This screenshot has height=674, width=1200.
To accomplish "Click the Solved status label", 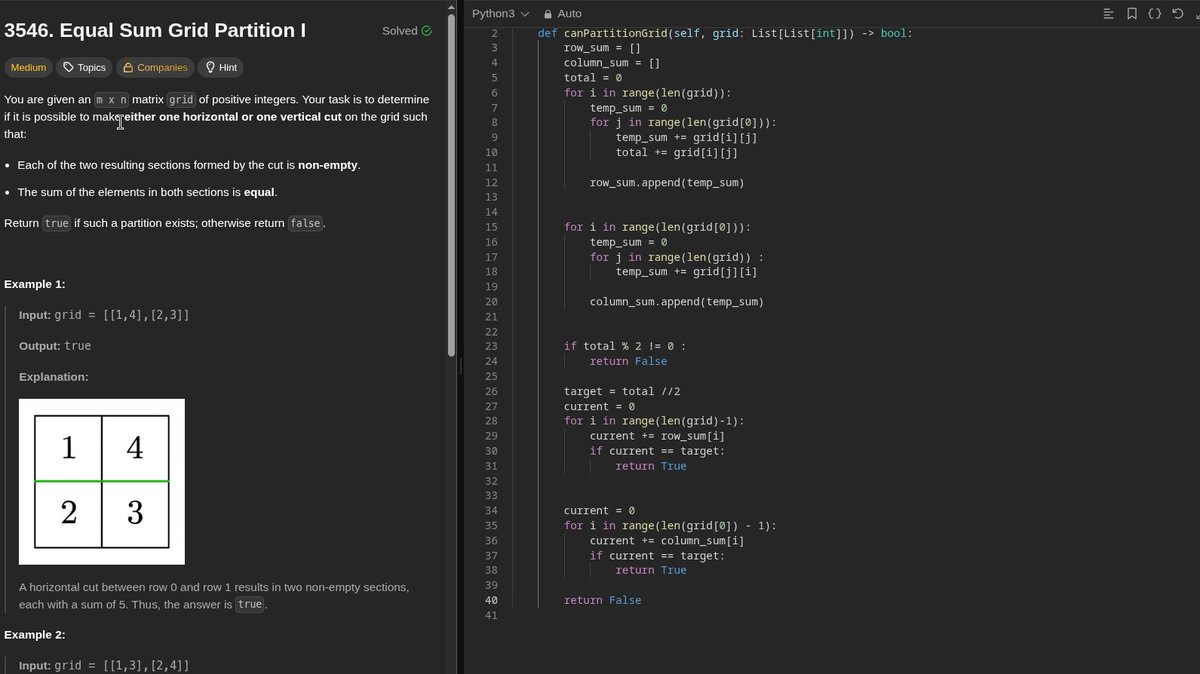I will 399,31.
